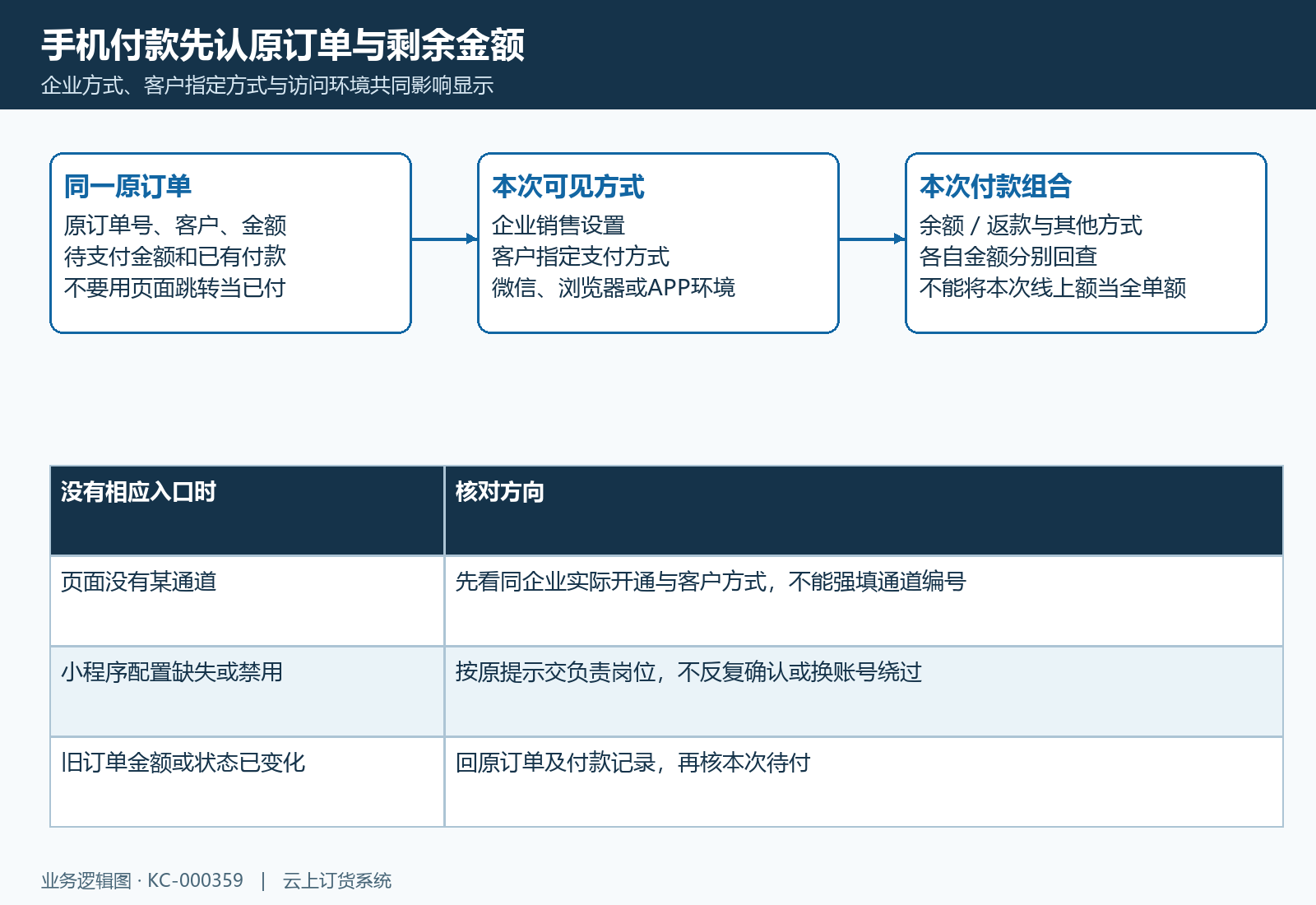
Task: Click the line 余额 / 返款与其他方式
Action: [x=1031, y=225]
